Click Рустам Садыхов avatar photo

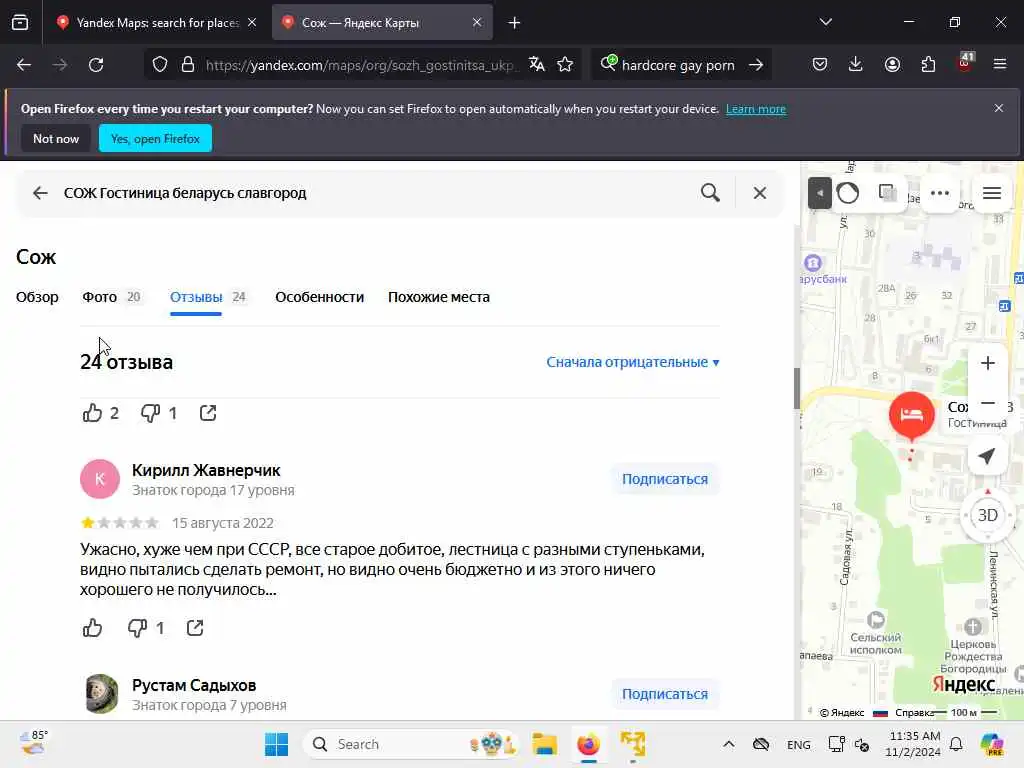pos(101,694)
